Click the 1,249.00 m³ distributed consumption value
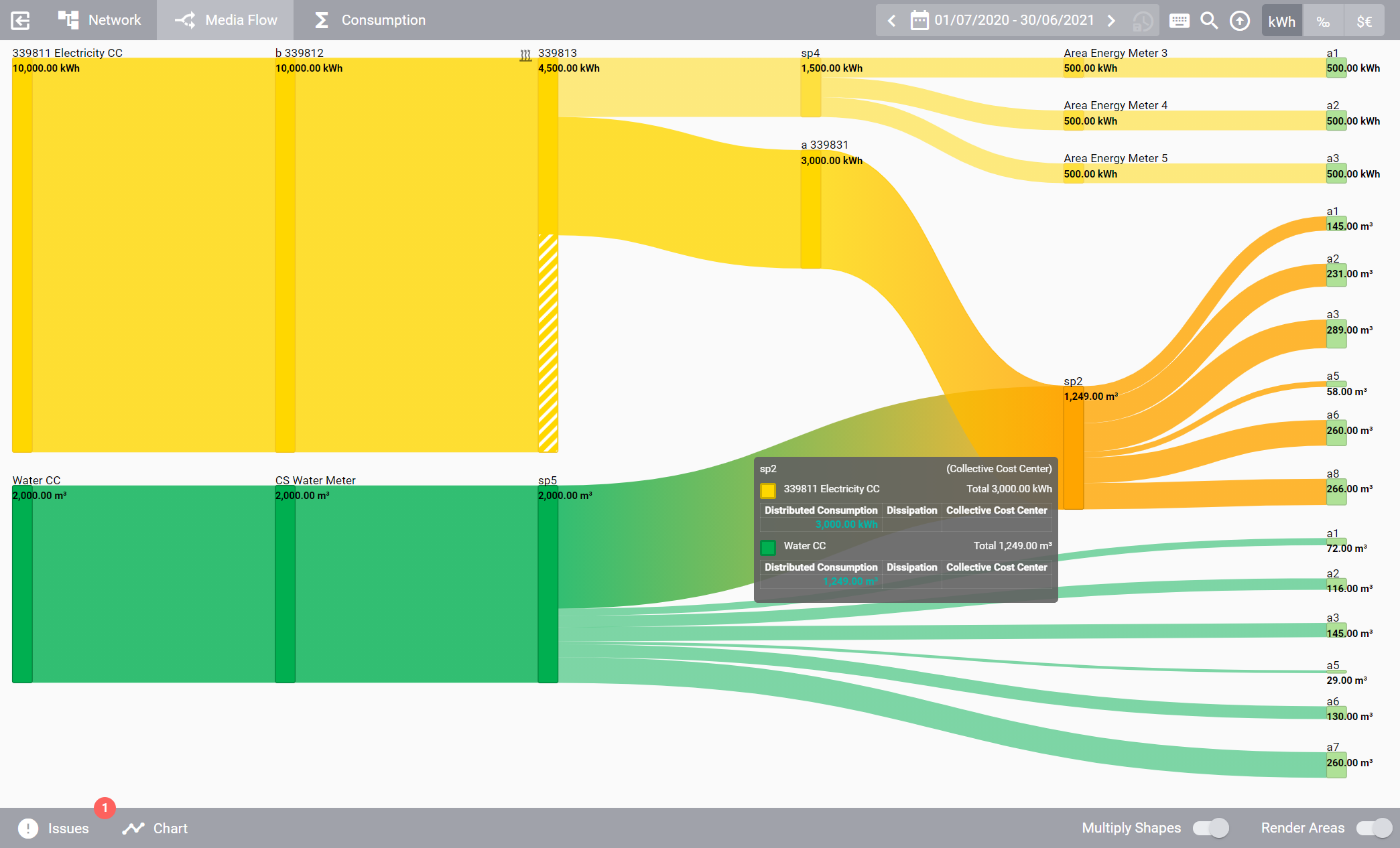 [850, 581]
